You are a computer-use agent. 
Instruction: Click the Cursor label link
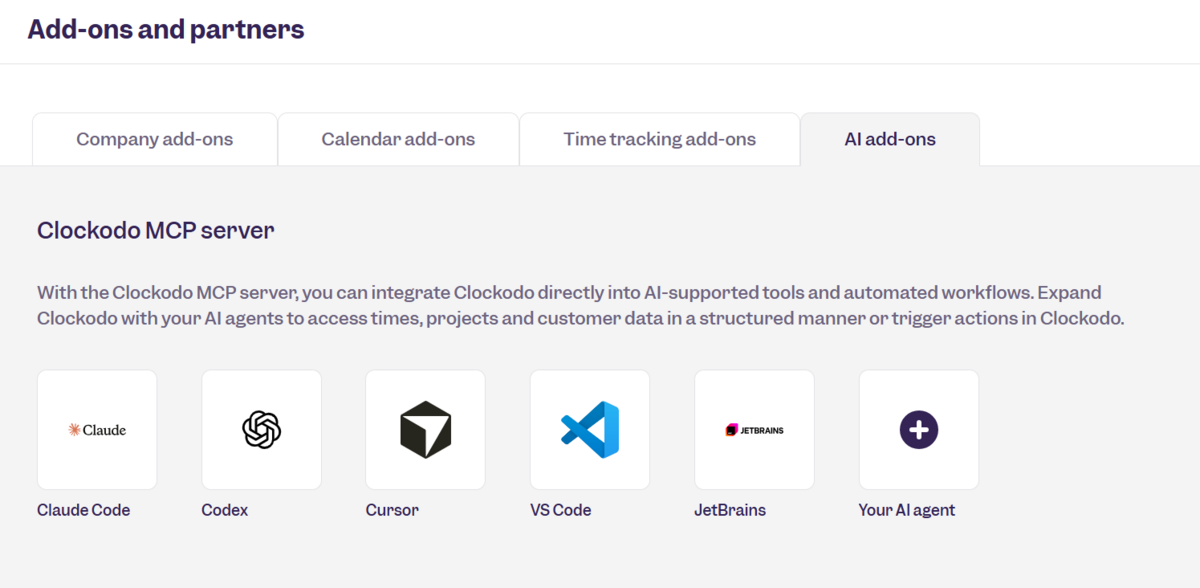(392, 510)
